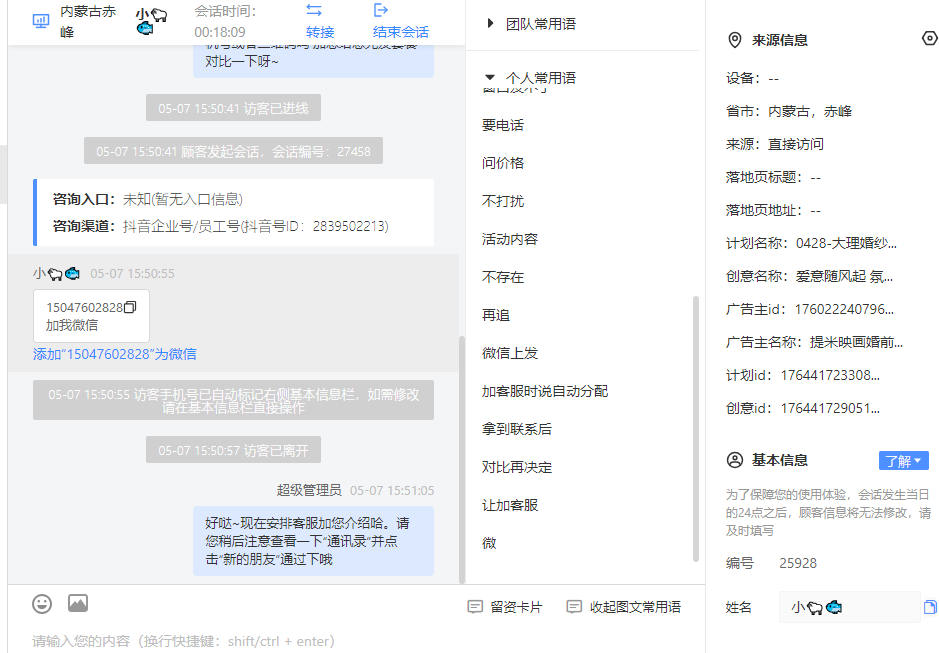This screenshot has width=939, height=653.
Task: Select the 再追 quick phrase
Action: click(496, 315)
